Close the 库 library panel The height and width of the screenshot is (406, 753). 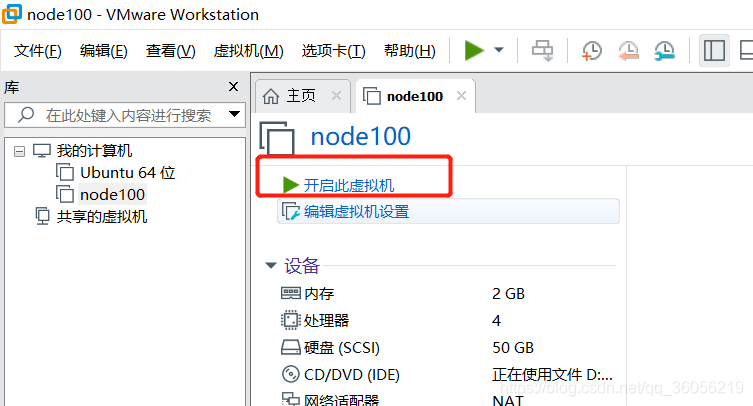tap(233, 86)
